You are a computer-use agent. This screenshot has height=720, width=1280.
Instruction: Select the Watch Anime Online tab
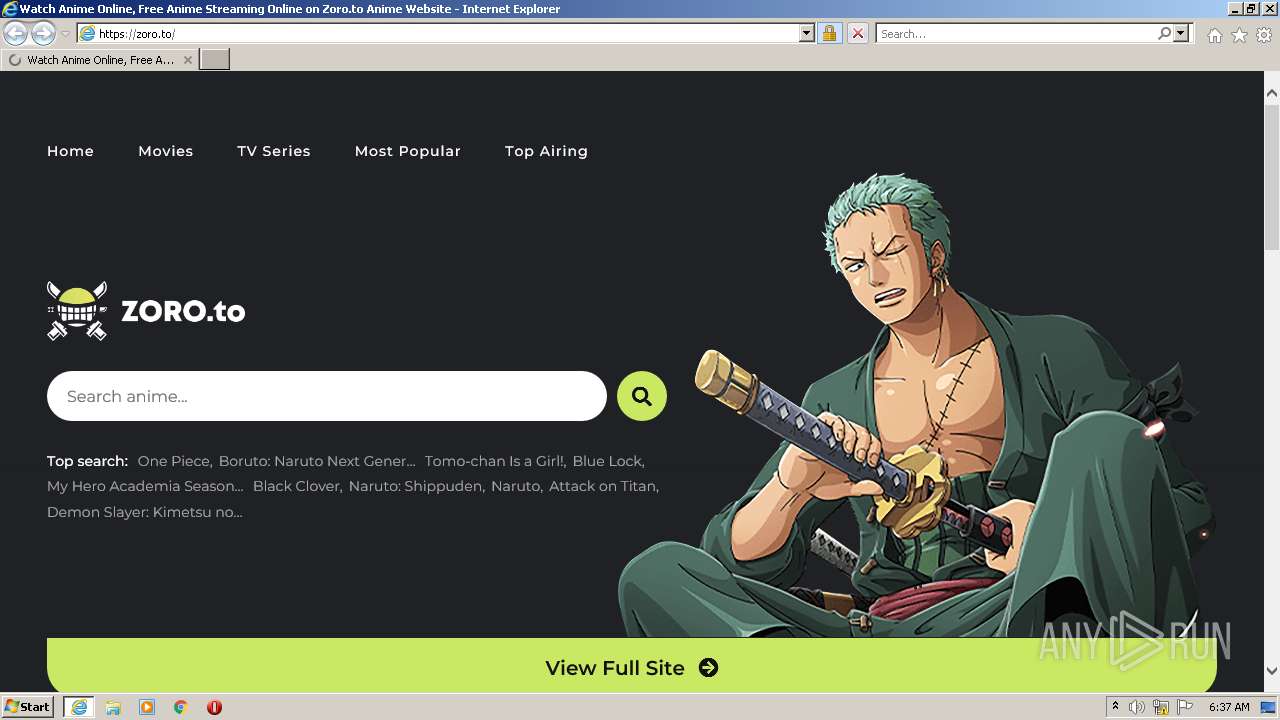click(99, 60)
